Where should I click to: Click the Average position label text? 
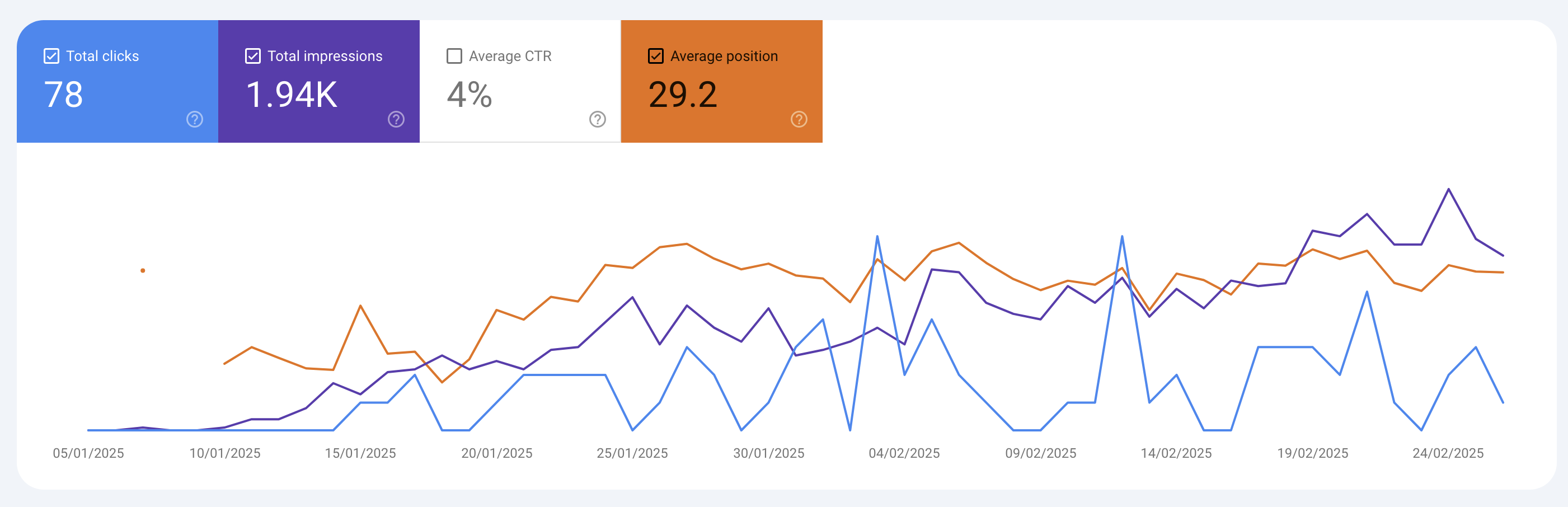click(x=724, y=56)
